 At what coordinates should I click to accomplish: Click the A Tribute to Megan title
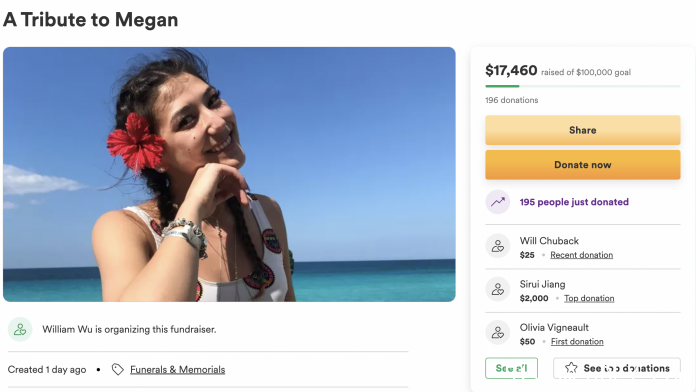pyautogui.click(x=91, y=20)
